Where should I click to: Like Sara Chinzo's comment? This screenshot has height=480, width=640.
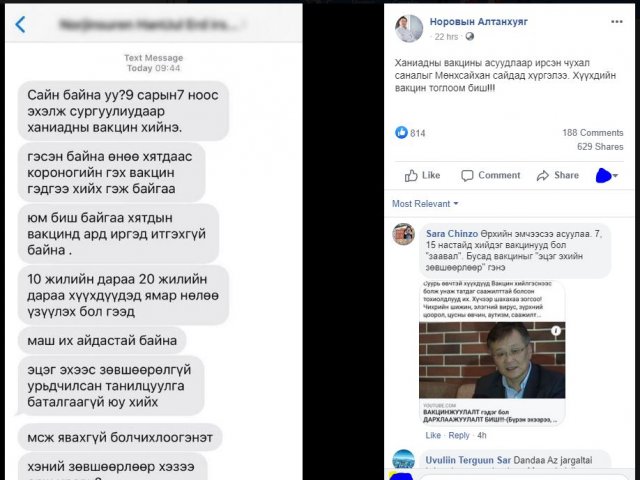pos(433,436)
